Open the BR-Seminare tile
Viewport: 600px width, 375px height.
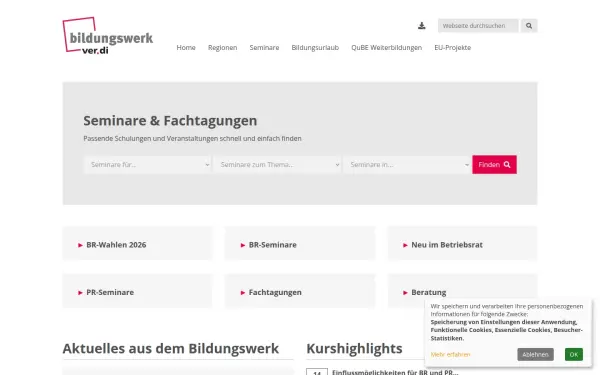pos(300,243)
